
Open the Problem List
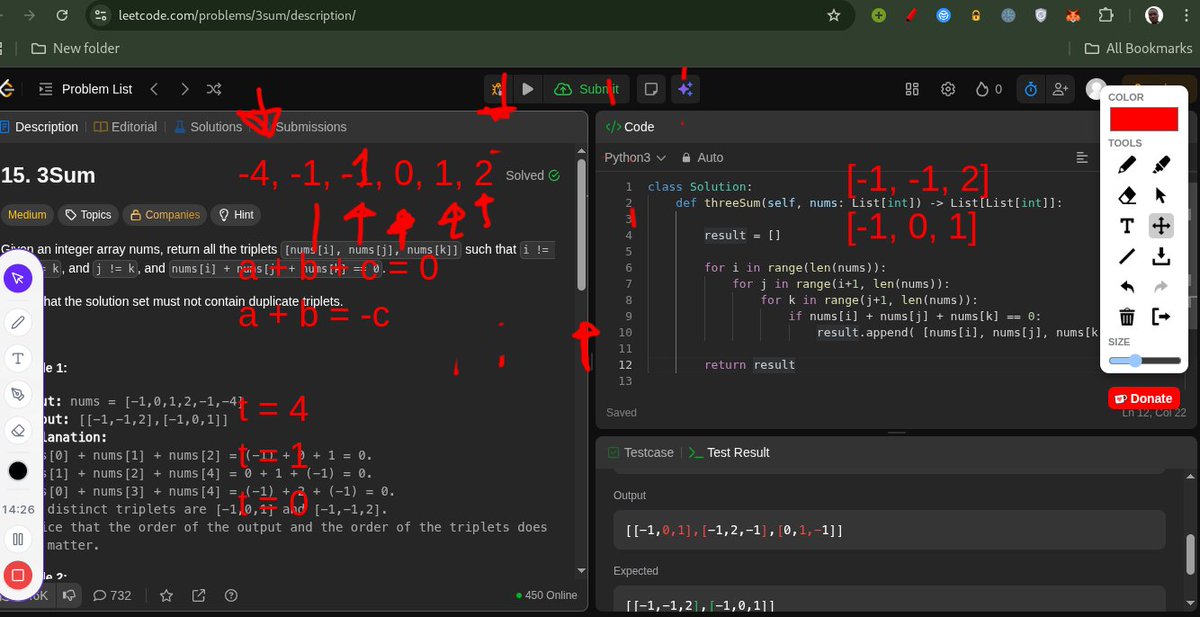click(85, 89)
